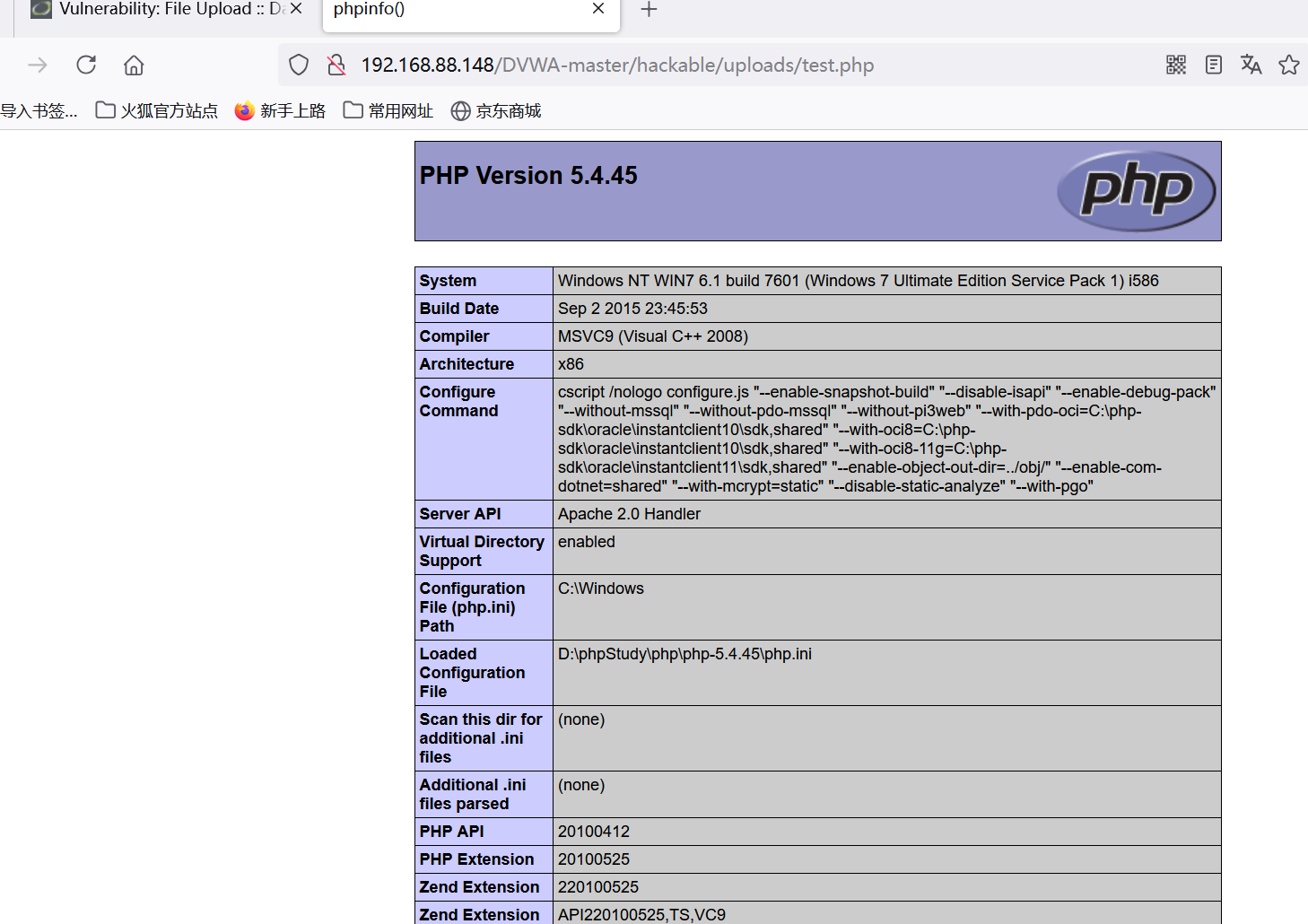Enable reader view for this page

[1214, 65]
